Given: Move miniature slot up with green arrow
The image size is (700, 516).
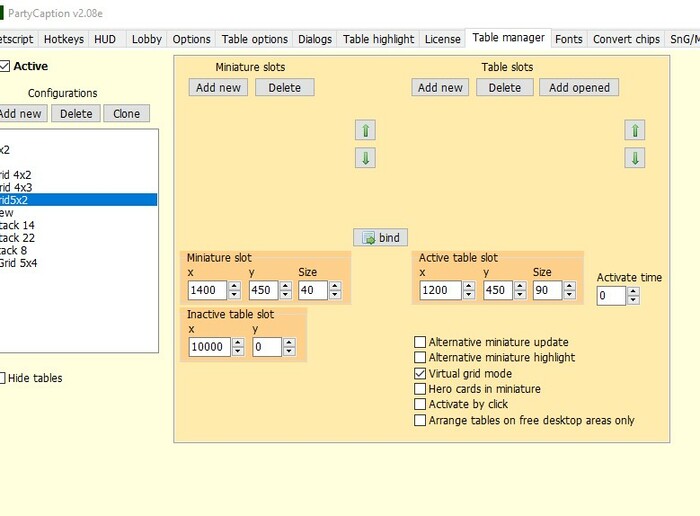Looking at the screenshot, I should pos(366,131).
